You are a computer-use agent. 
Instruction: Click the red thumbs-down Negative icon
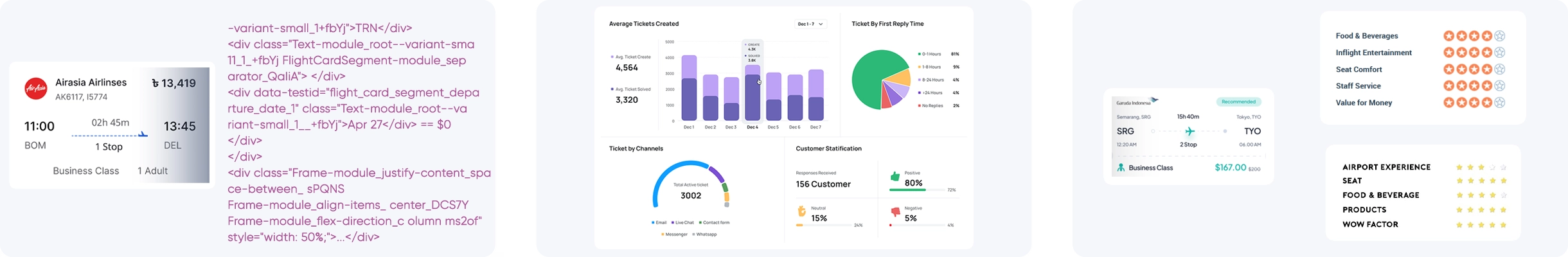(895, 211)
